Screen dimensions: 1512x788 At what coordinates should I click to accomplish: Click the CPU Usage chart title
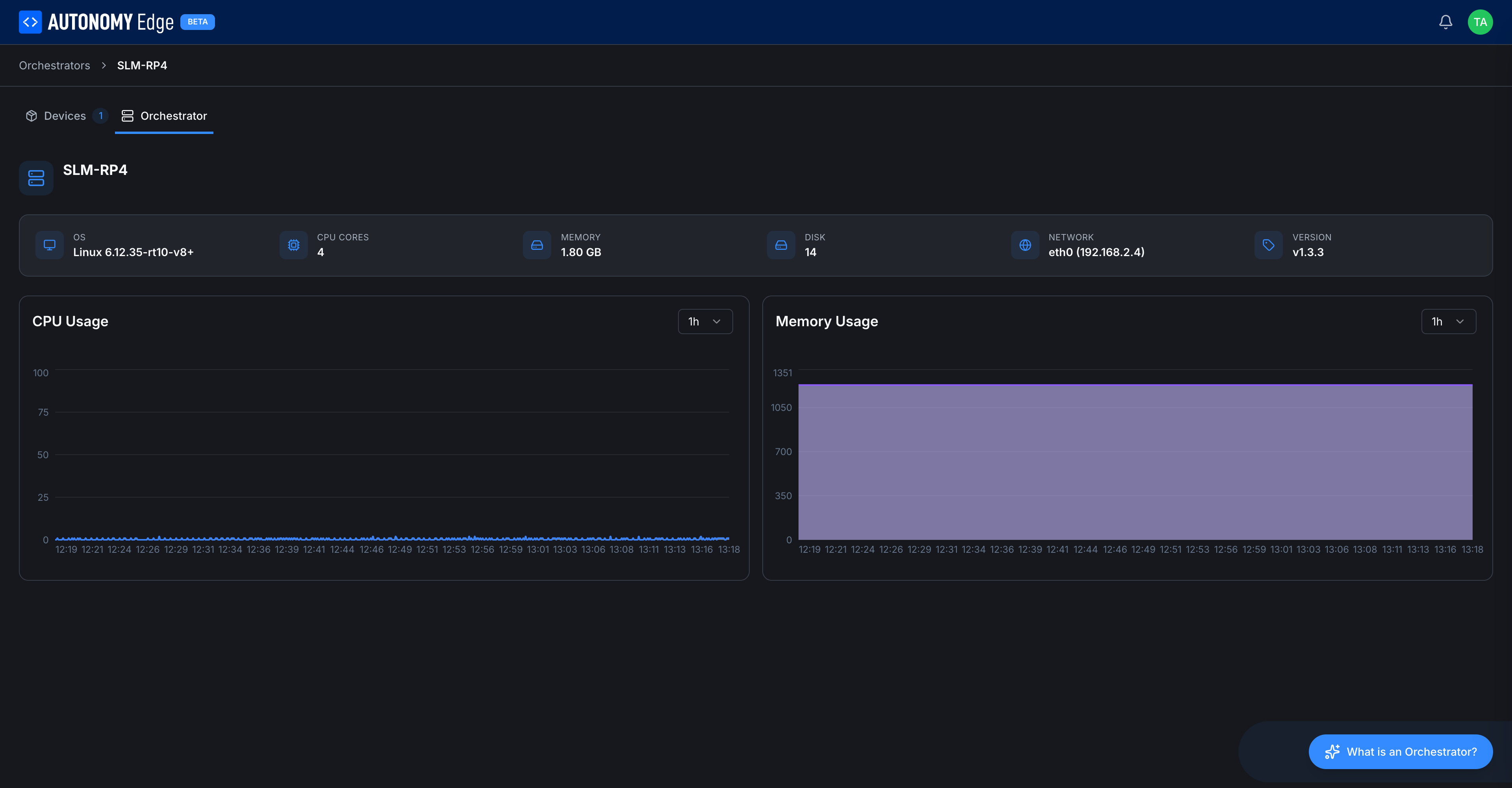tap(70, 321)
